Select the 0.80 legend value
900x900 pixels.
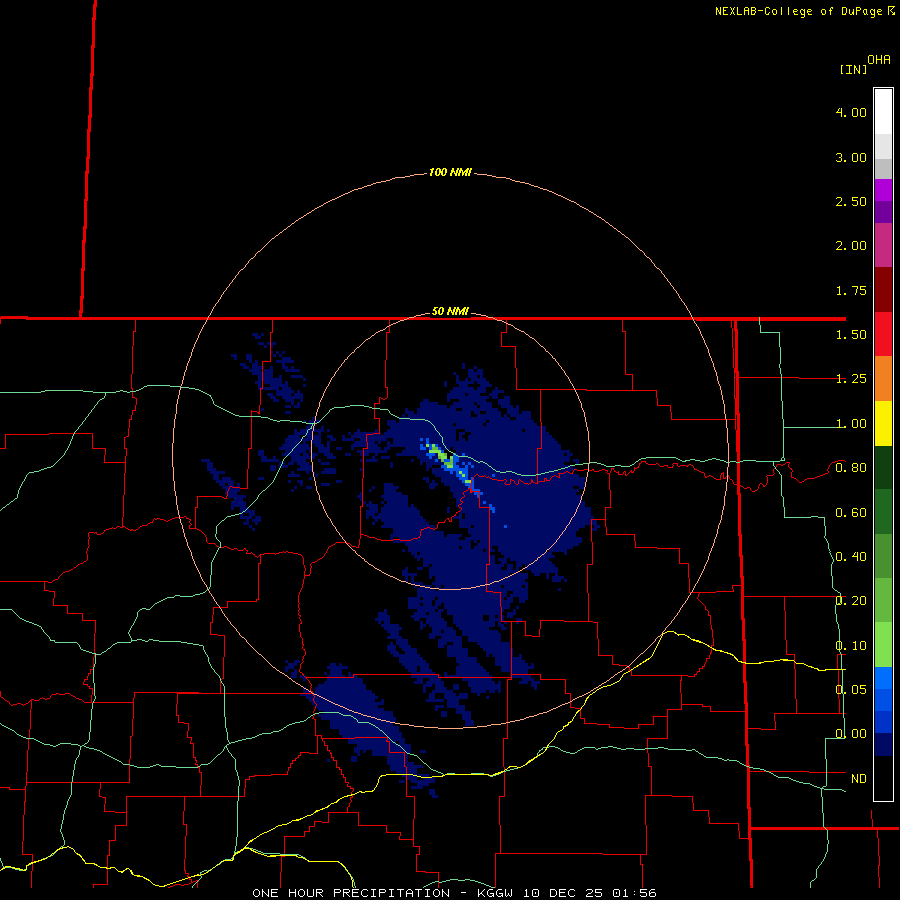(x=851, y=468)
